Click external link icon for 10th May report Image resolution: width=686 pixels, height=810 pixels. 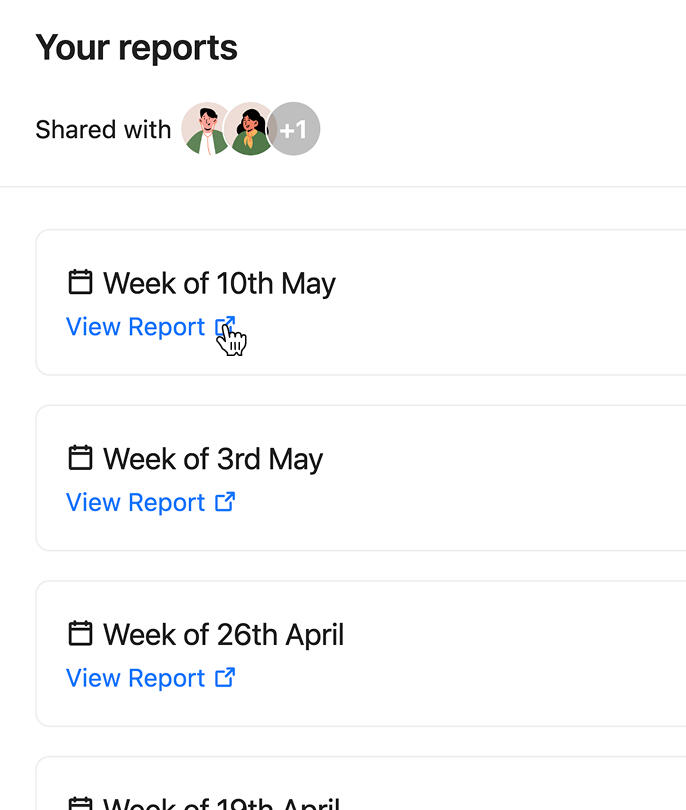pos(226,327)
